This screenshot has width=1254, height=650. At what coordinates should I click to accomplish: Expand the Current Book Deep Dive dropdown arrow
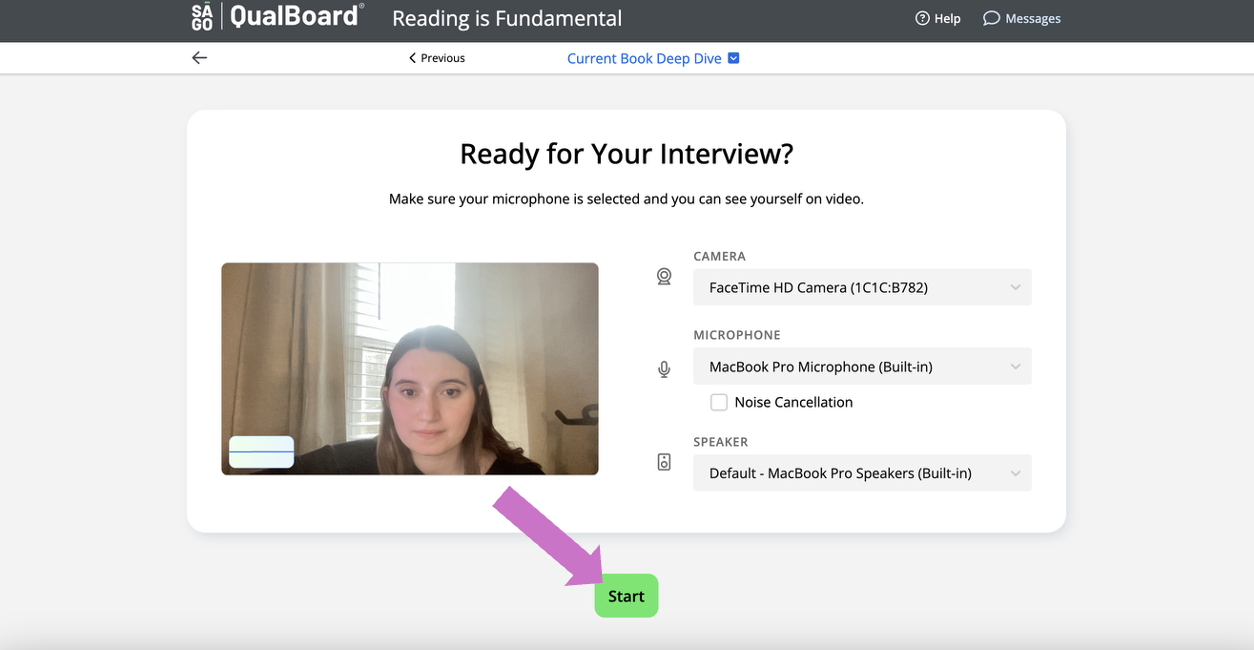click(x=733, y=58)
